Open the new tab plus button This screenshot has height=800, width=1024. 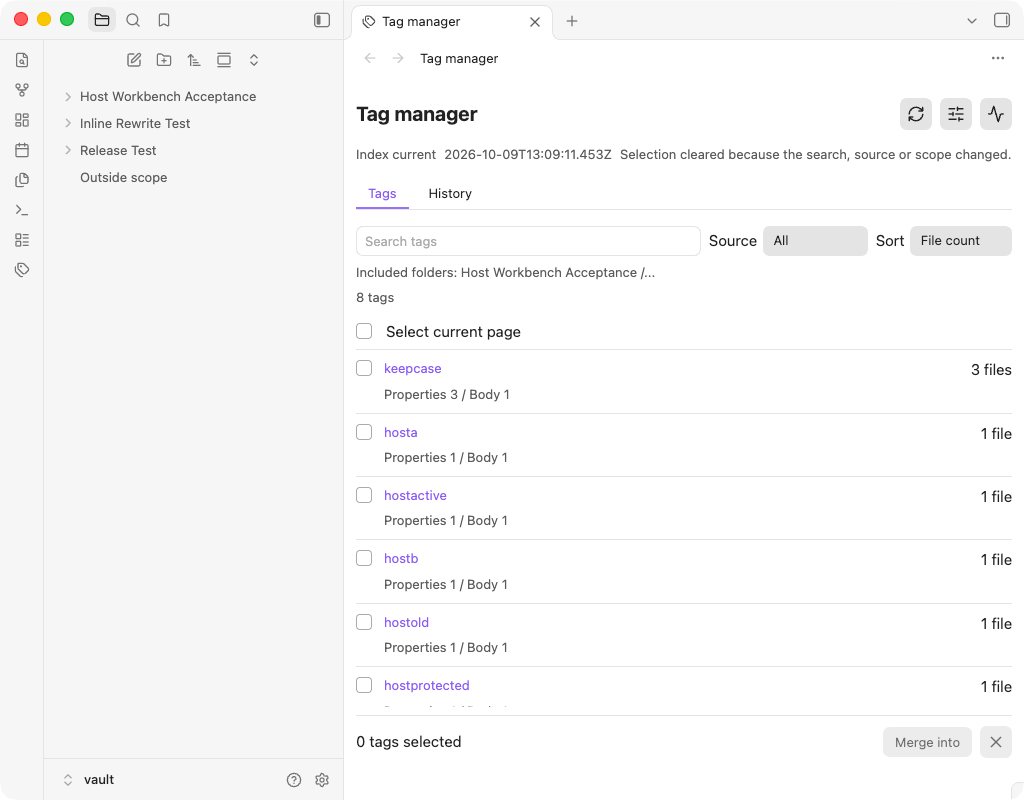(x=571, y=21)
